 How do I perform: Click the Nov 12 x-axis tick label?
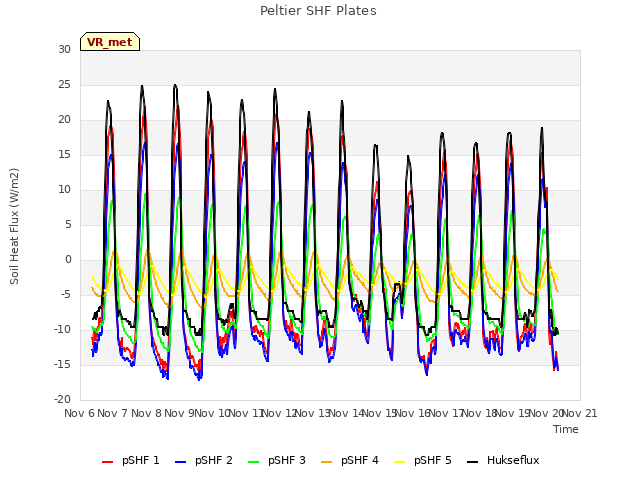point(278,413)
